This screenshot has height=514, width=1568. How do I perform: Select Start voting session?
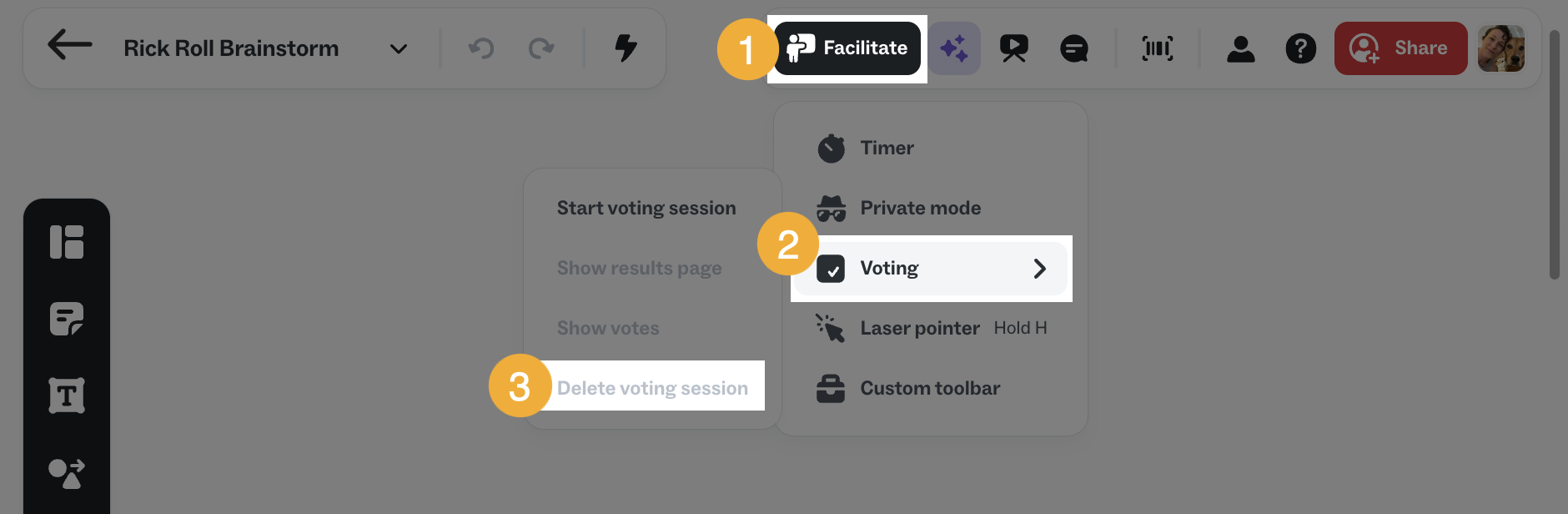click(x=646, y=207)
